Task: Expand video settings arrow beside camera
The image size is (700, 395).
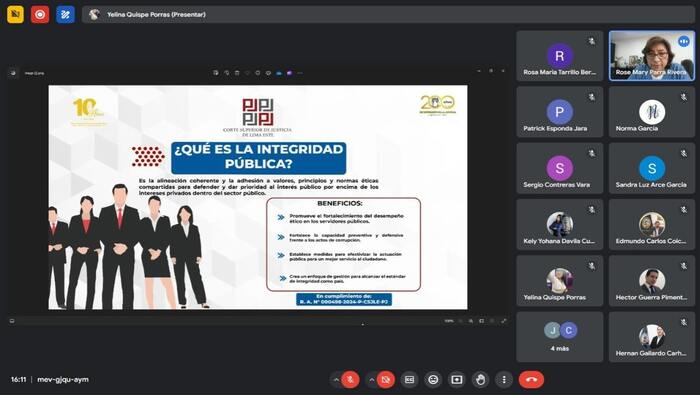Action: click(x=371, y=380)
